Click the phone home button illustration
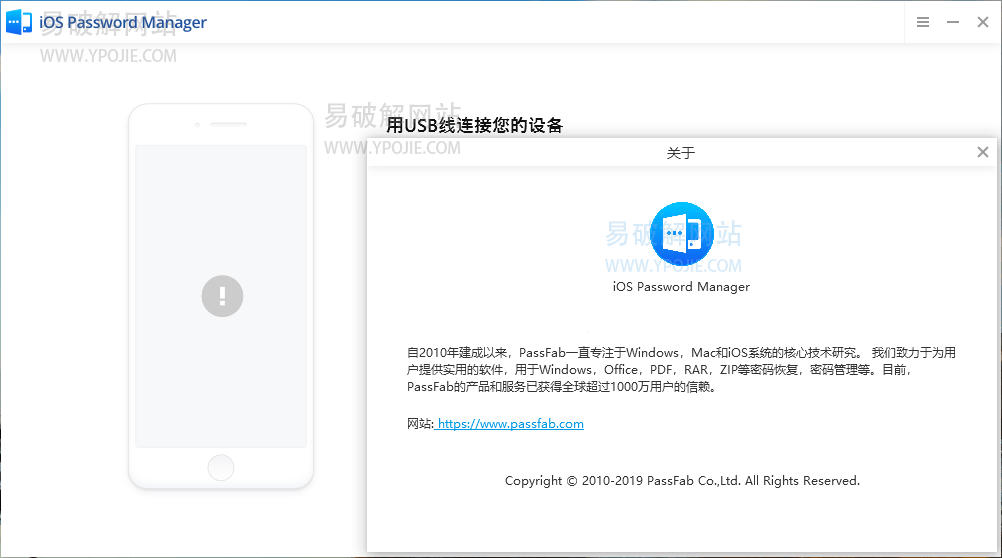Viewport: 1002px width, 558px height. 220,468
